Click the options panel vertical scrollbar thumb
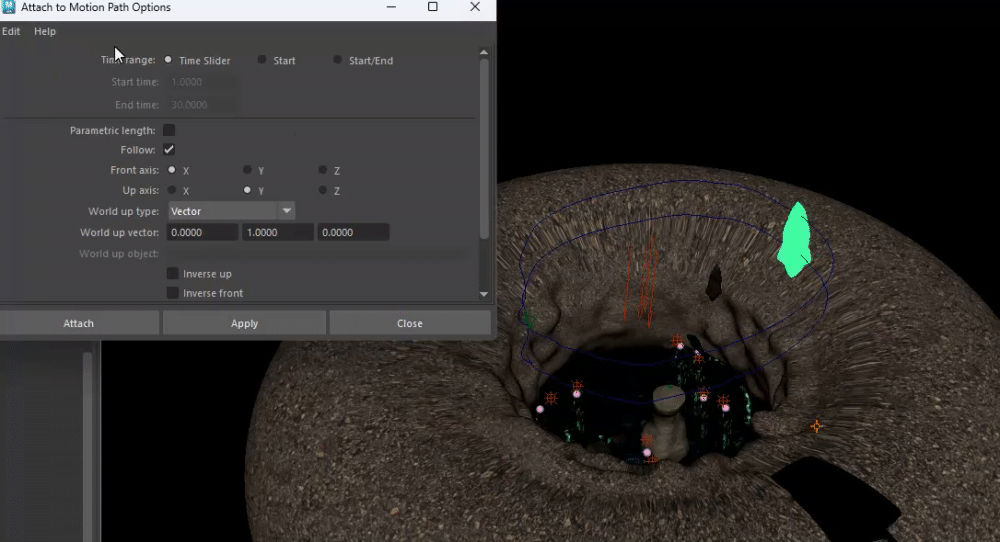The image size is (1000, 542). point(483,149)
